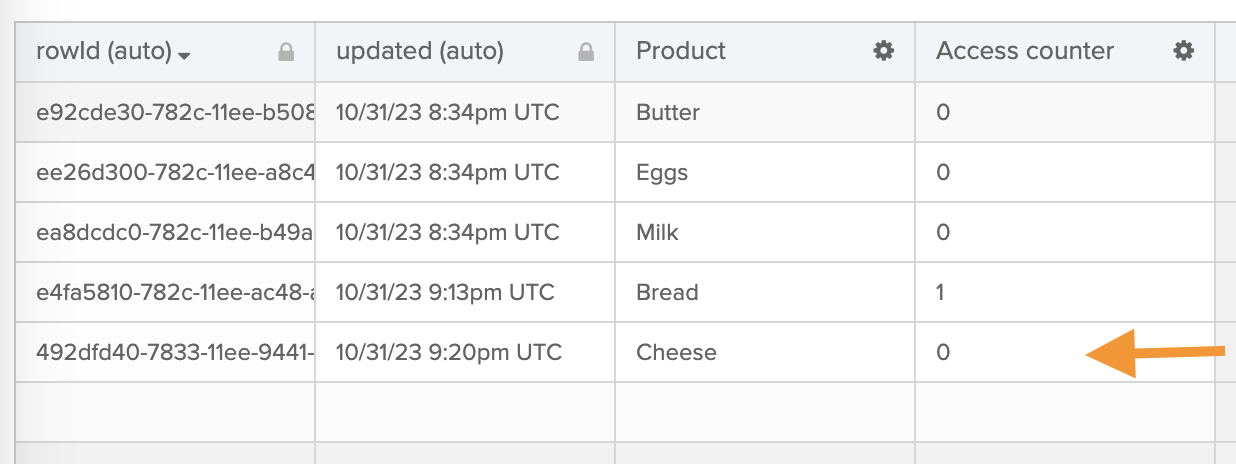Select the Milk product cell
1236x464 pixels.
point(657,232)
